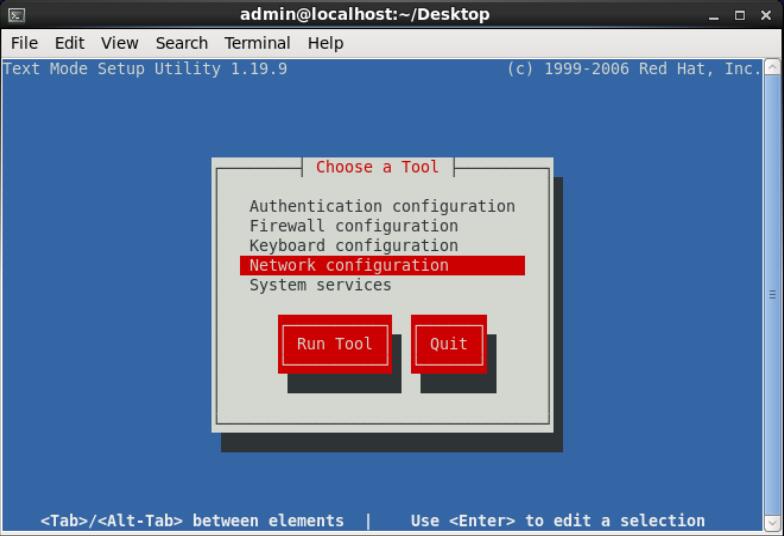This screenshot has width=784, height=536.
Task: Open the View menu
Action: click(120, 43)
